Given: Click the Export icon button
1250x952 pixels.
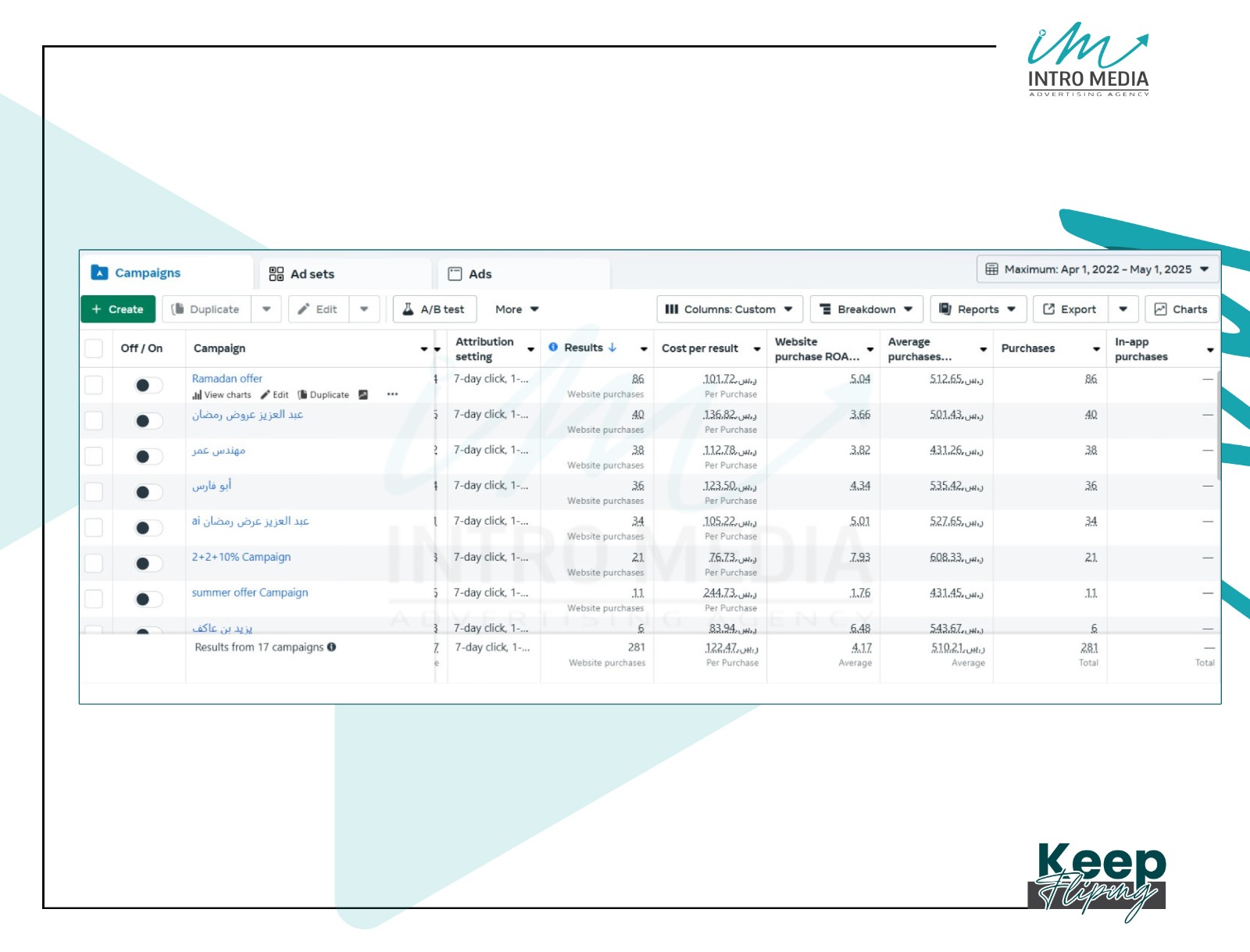Looking at the screenshot, I should (1070, 309).
